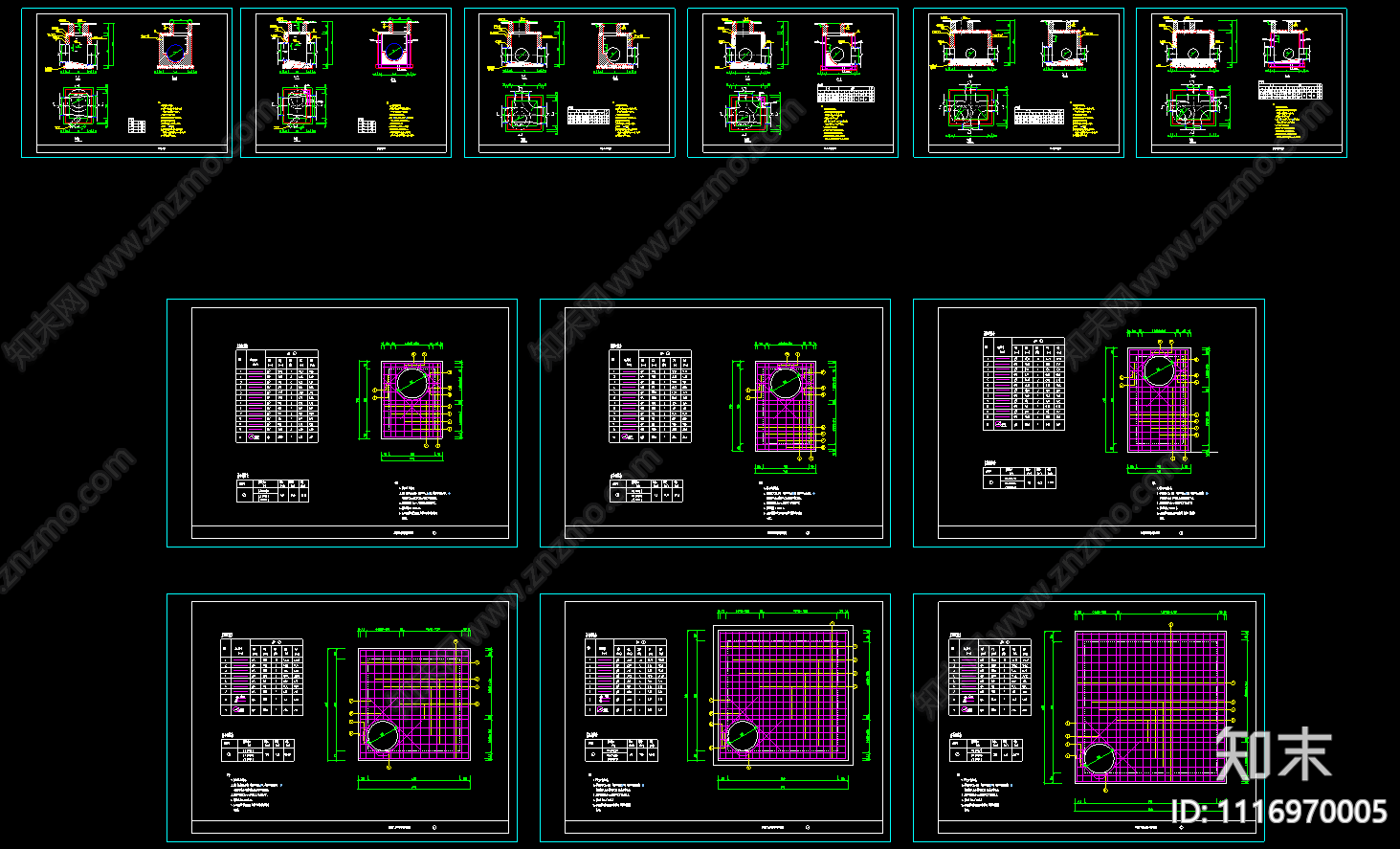Select the third top-row drawing sheet

569,82
